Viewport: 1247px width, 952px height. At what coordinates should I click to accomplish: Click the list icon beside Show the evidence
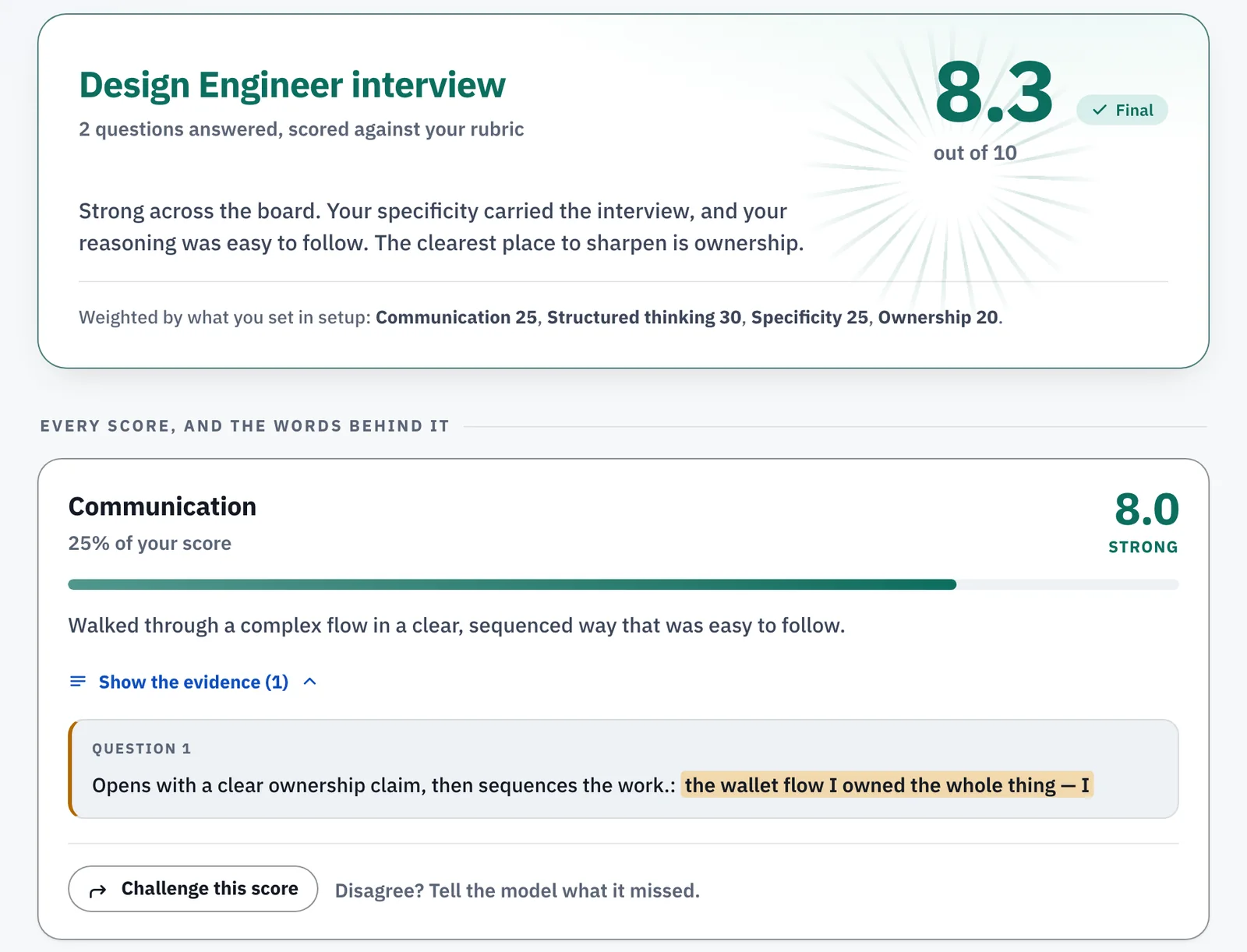78,682
